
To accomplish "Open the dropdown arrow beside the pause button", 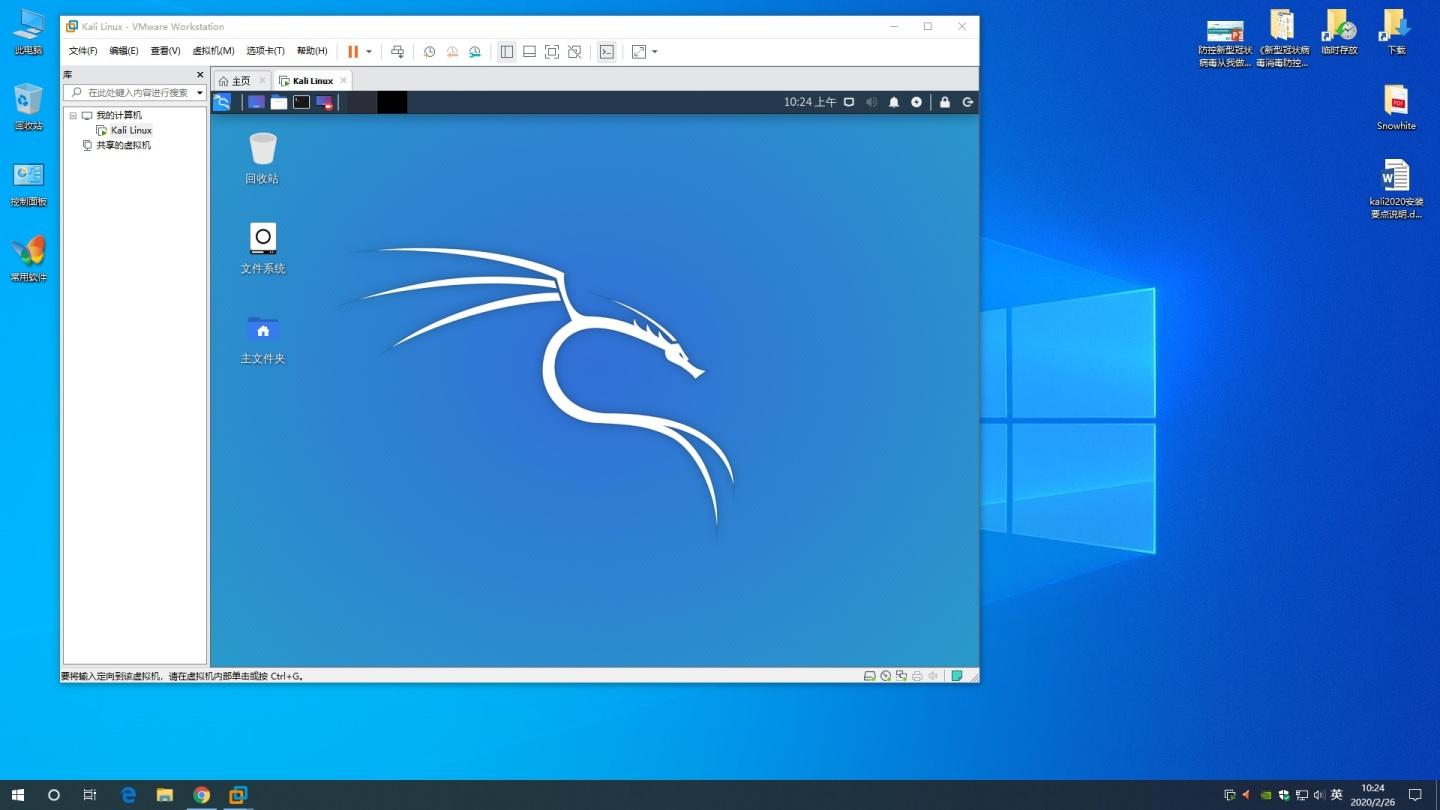I will (369, 51).
